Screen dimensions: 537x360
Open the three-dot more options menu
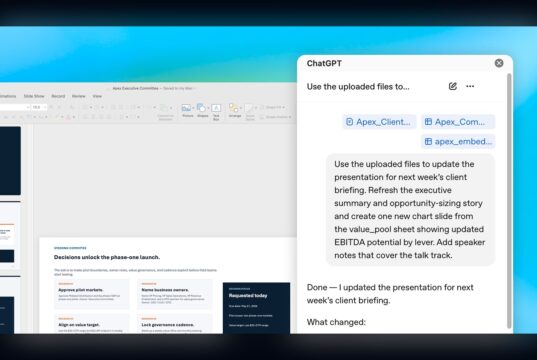pos(470,86)
